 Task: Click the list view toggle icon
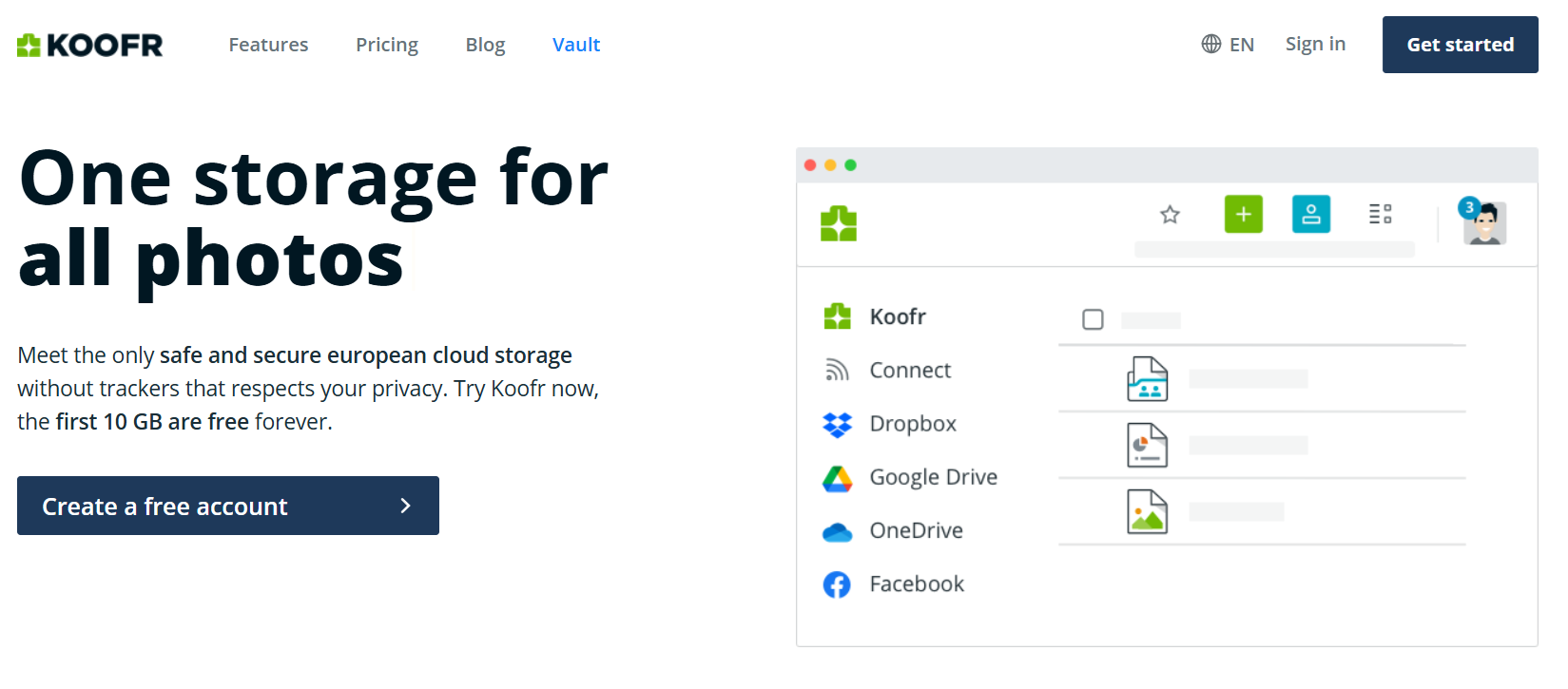pyautogui.click(x=1381, y=214)
